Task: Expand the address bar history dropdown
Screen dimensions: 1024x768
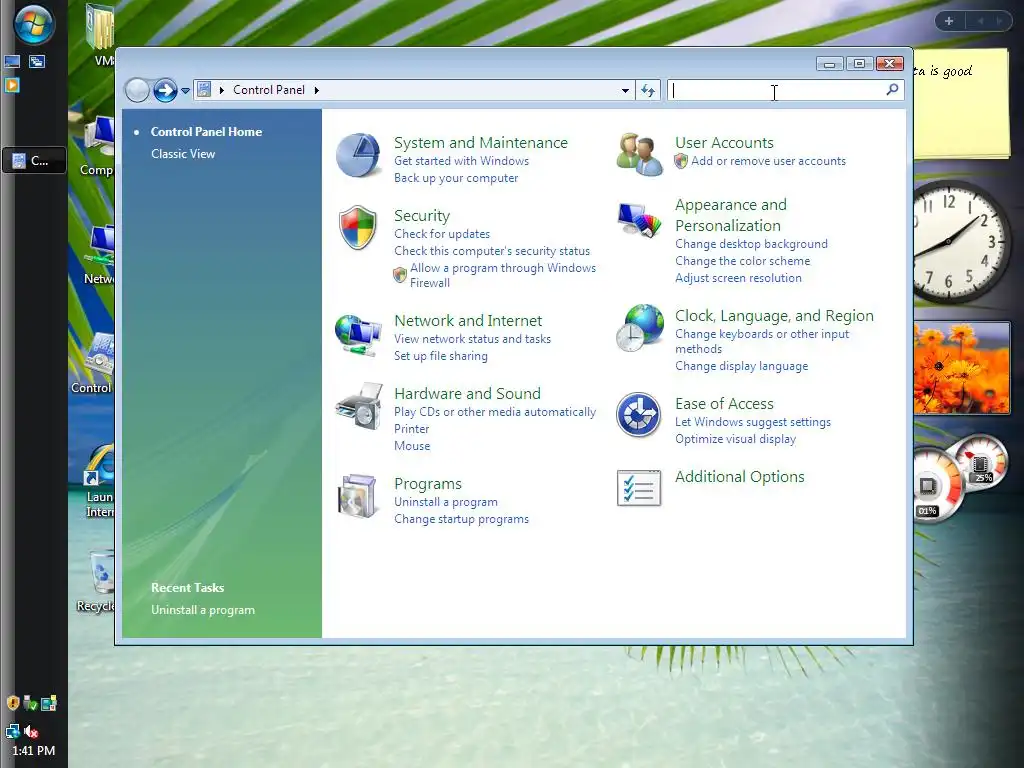Action: tap(625, 90)
